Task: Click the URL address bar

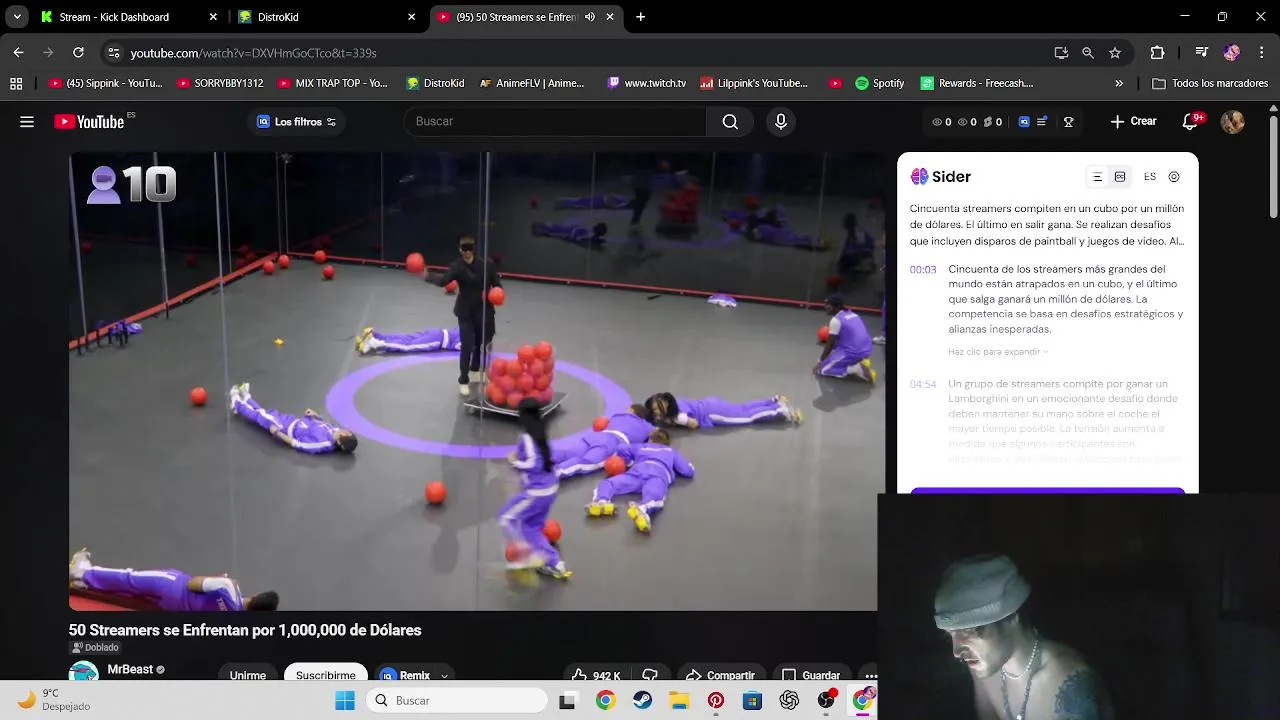Action: 580,53
